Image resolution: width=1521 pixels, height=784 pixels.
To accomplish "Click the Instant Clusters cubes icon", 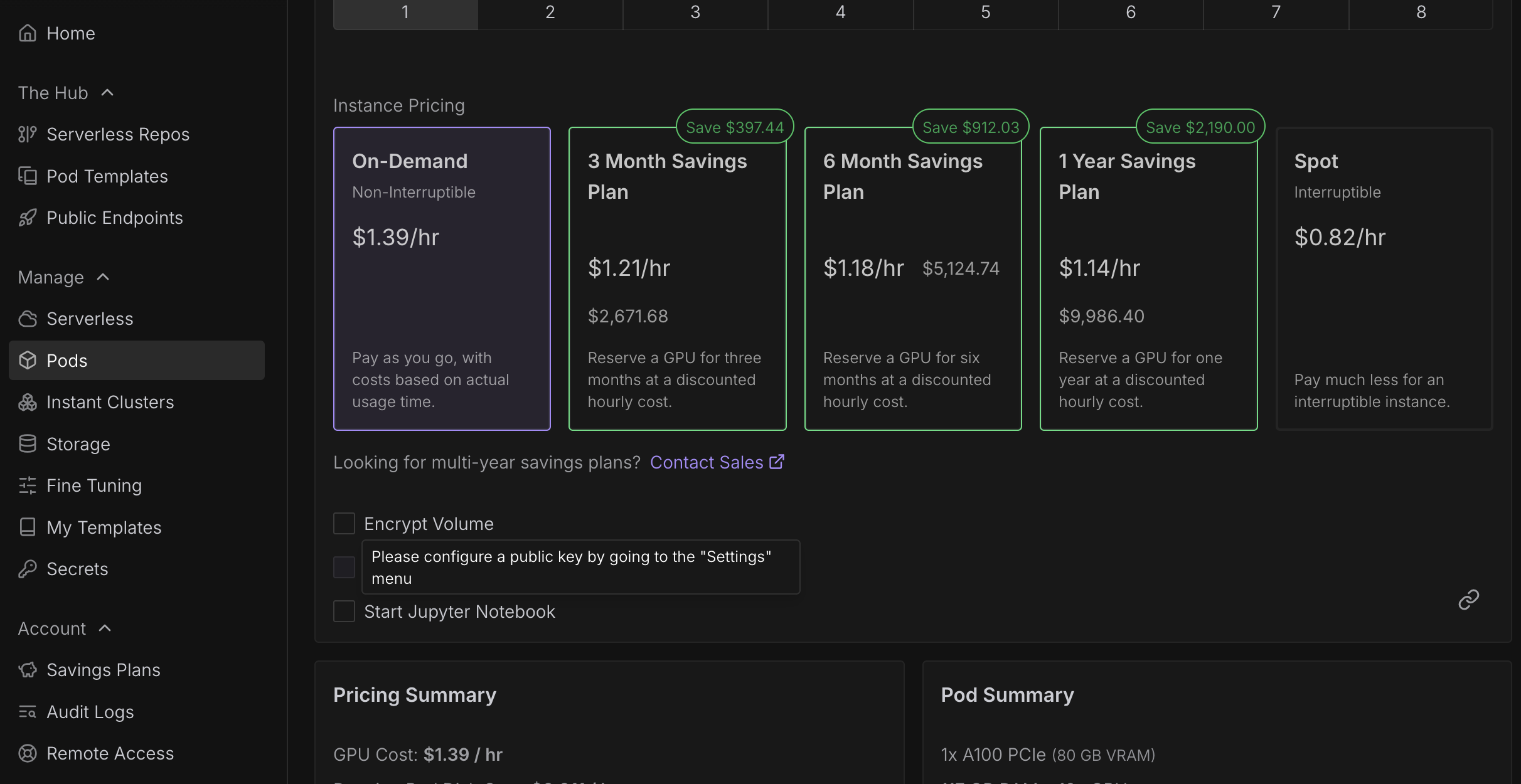I will 27,402.
